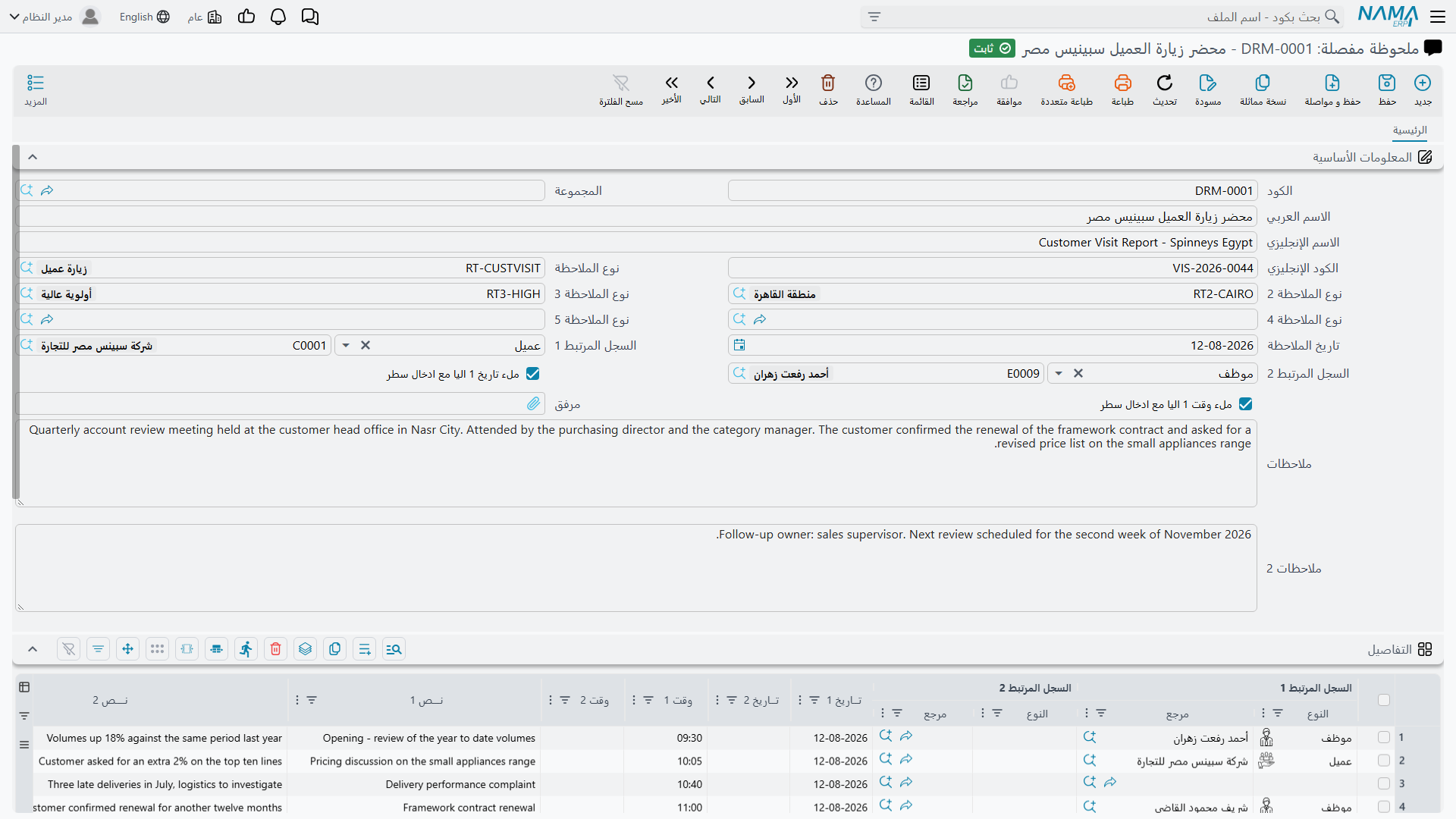Open السجل المرتبط 1 type dropdown arrow
The width and height of the screenshot is (1456, 819).
(346, 346)
